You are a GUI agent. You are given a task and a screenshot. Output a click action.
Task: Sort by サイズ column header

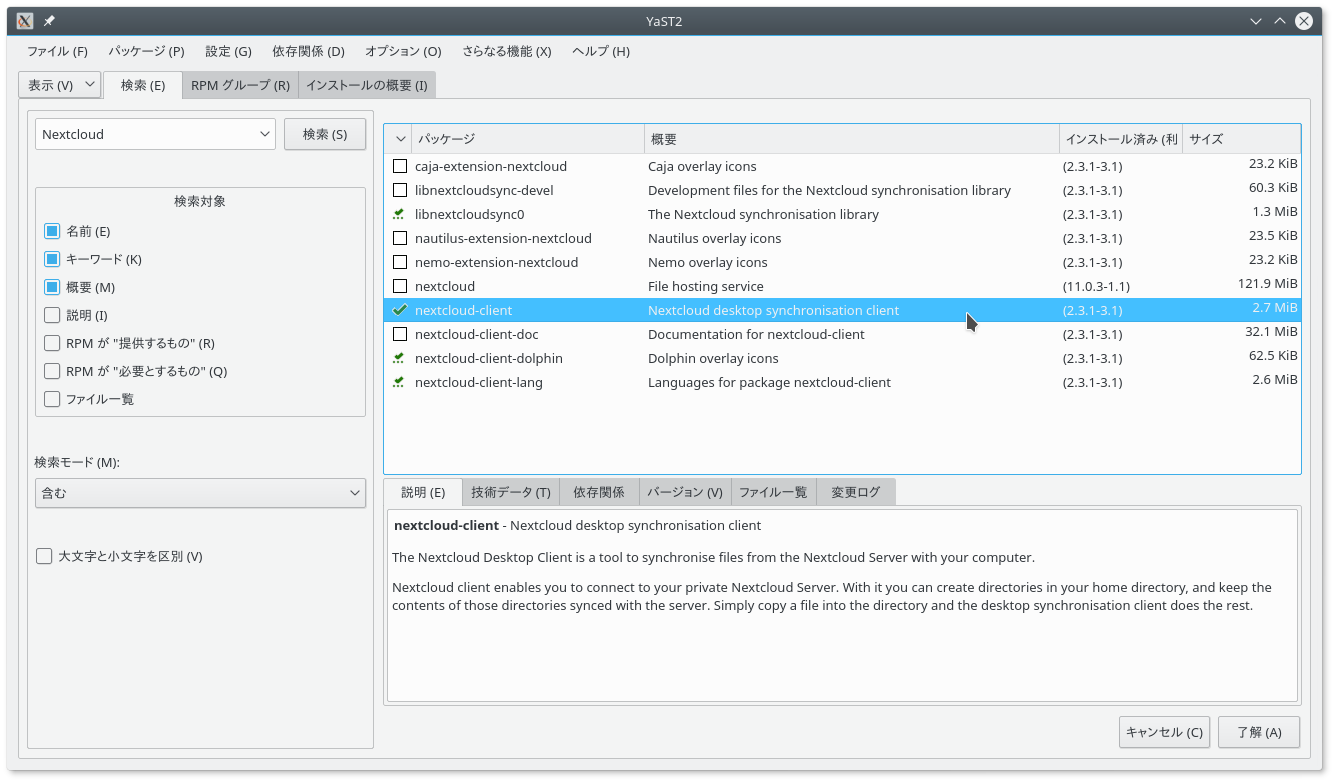[1241, 139]
